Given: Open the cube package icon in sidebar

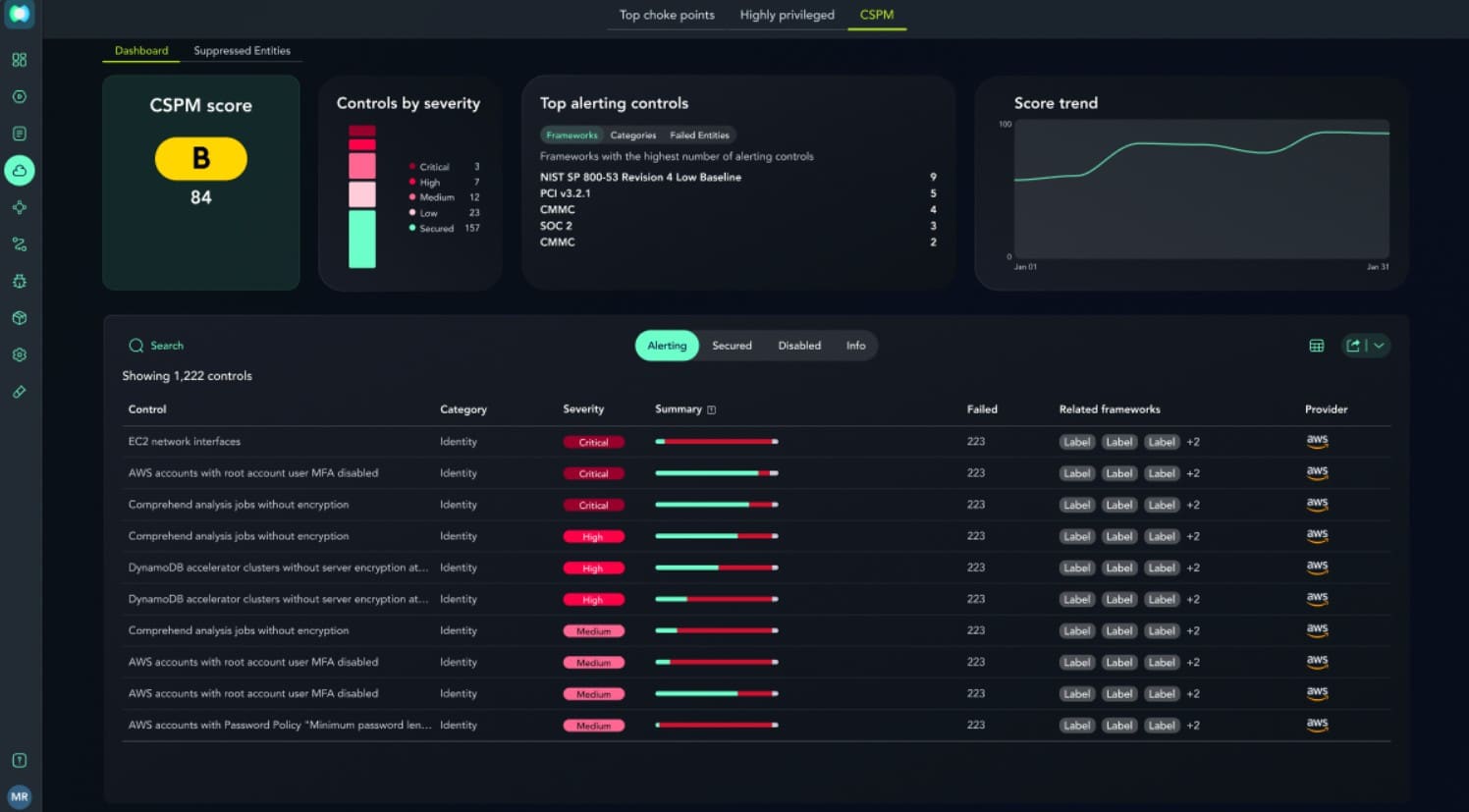Looking at the screenshot, I should pos(19,318).
